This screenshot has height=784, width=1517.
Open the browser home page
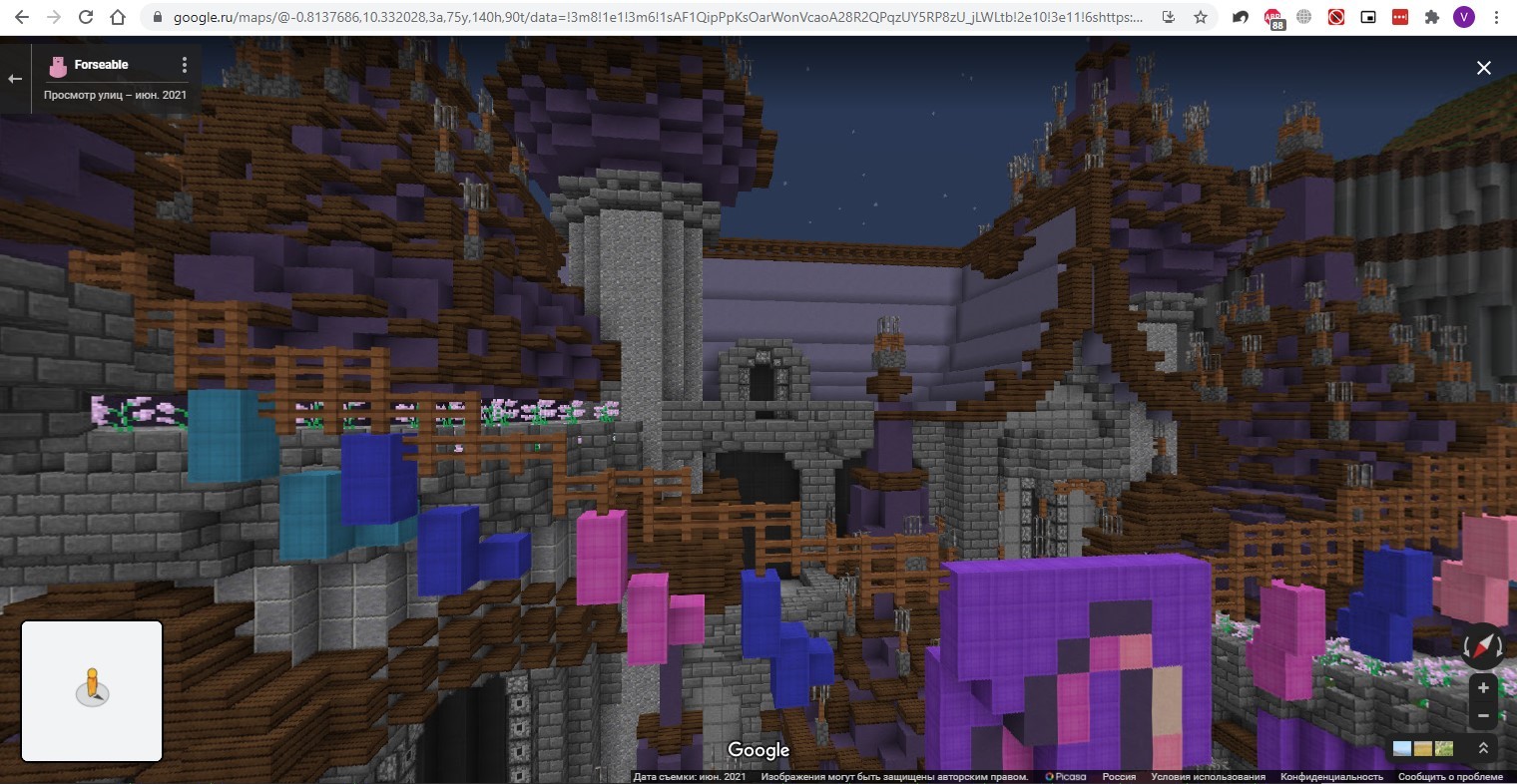coord(118,17)
